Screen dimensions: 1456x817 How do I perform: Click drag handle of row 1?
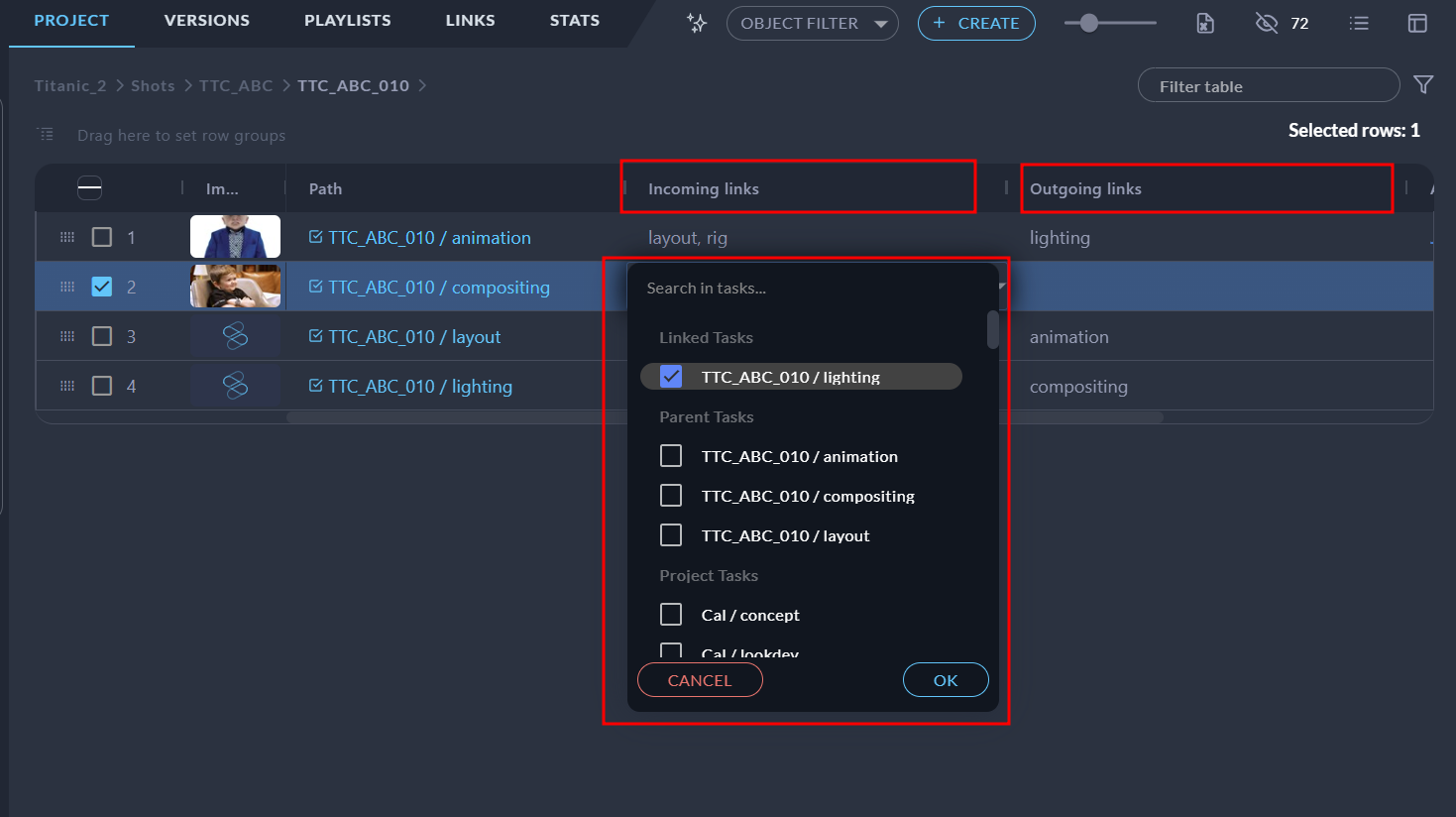coord(67,237)
